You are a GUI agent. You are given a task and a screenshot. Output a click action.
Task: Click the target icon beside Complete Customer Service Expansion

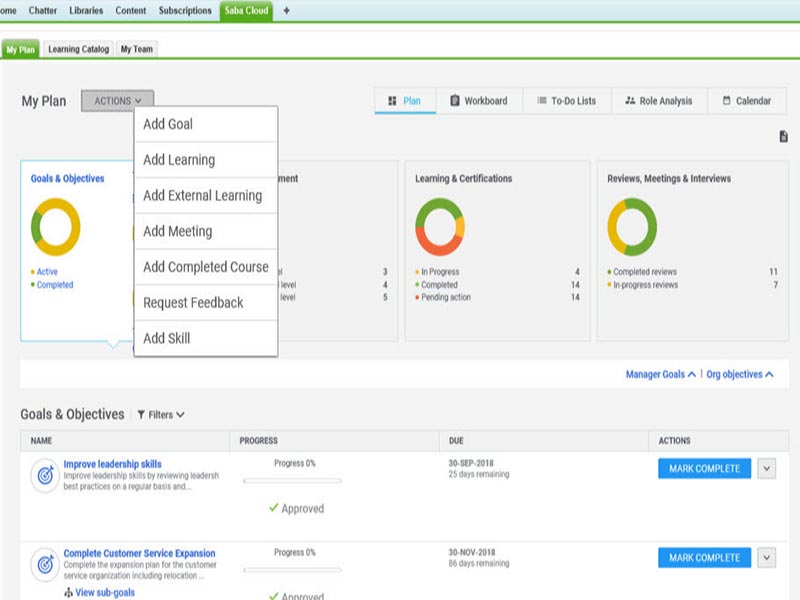click(44, 564)
